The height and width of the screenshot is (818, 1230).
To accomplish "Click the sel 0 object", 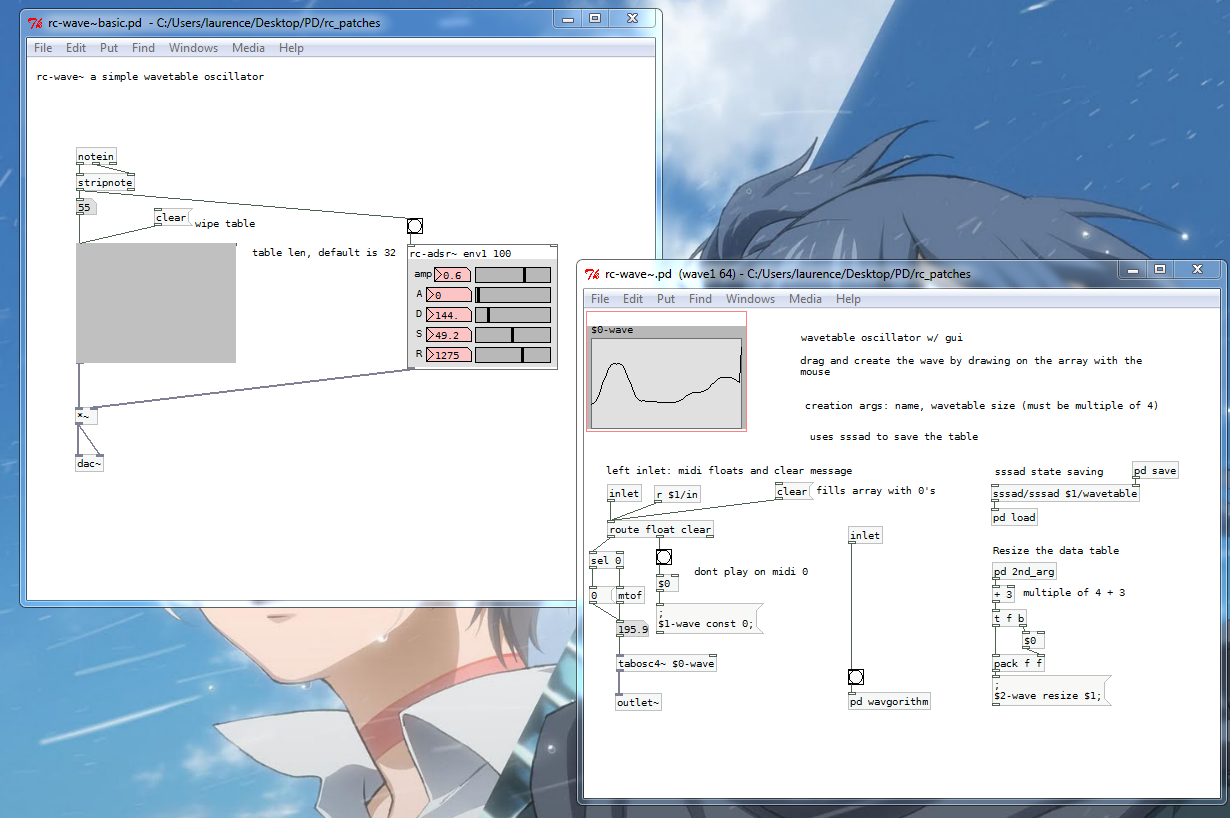I will click(x=607, y=561).
